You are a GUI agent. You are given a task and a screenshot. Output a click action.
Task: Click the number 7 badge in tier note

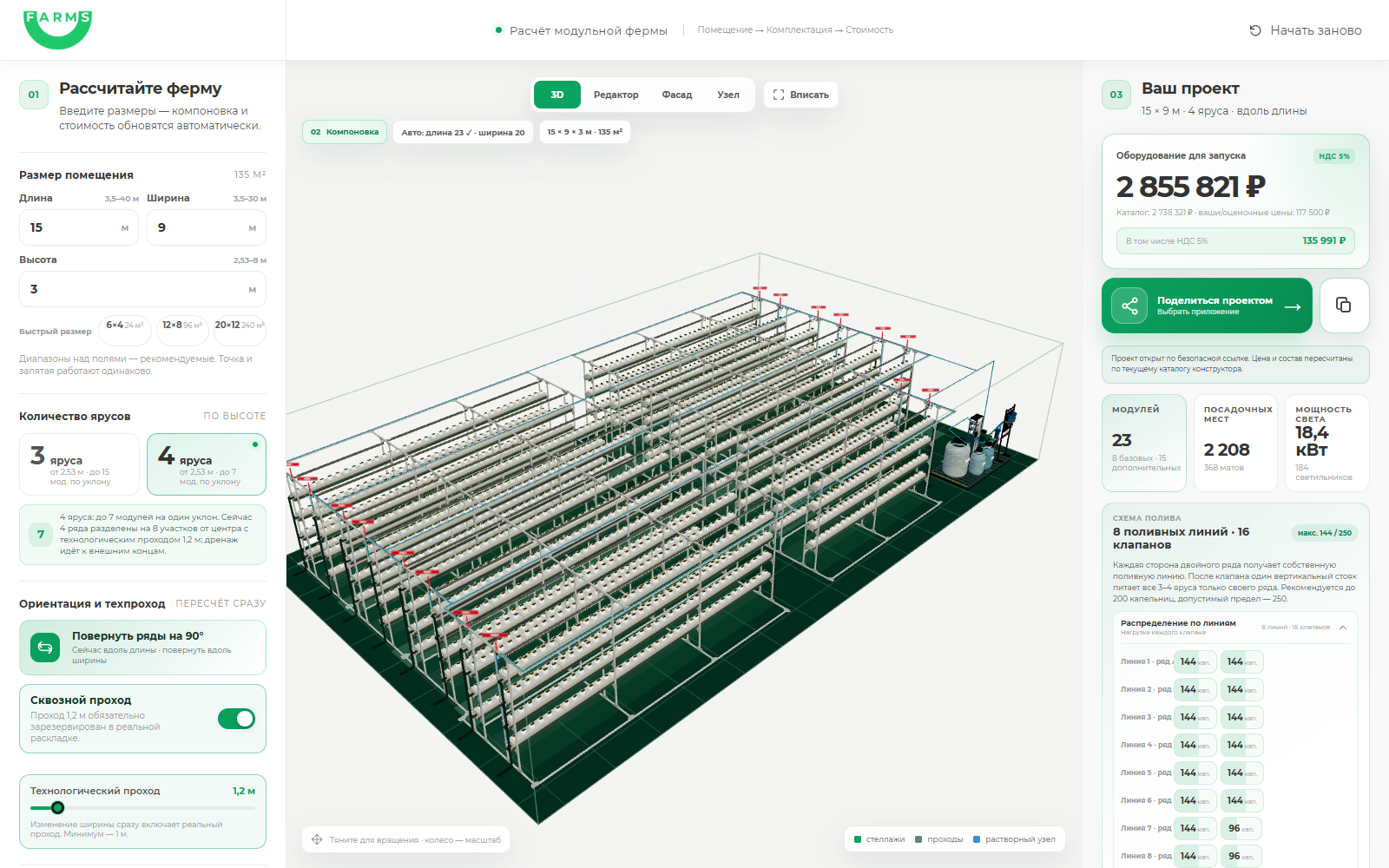click(x=41, y=534)
